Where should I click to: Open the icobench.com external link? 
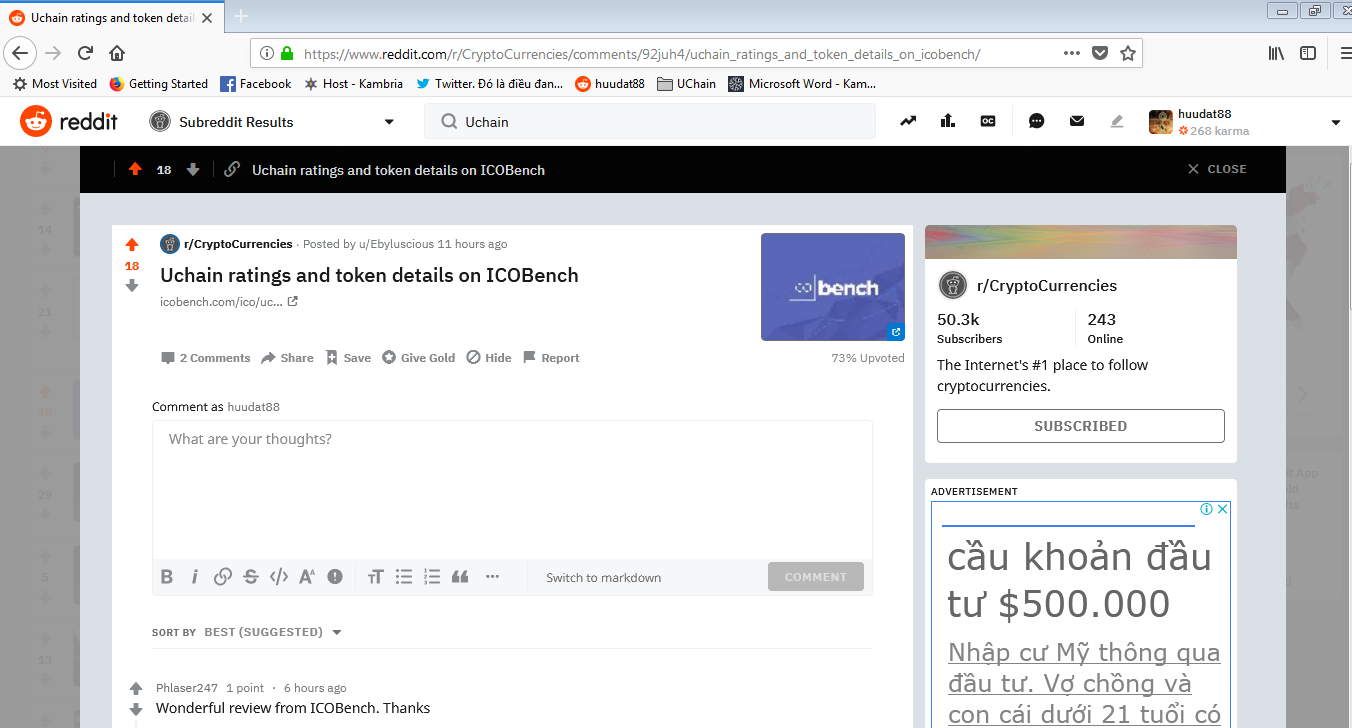click(229, 302)
